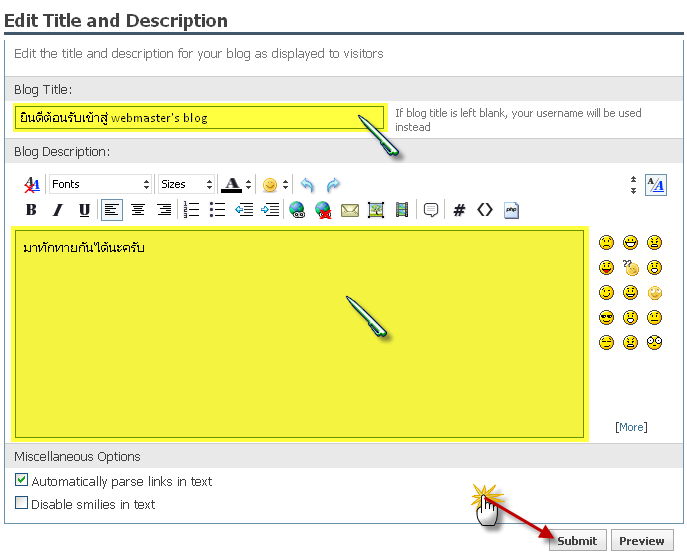
Task: Click the undo arrow icon
Action: (x=307, y=185)
